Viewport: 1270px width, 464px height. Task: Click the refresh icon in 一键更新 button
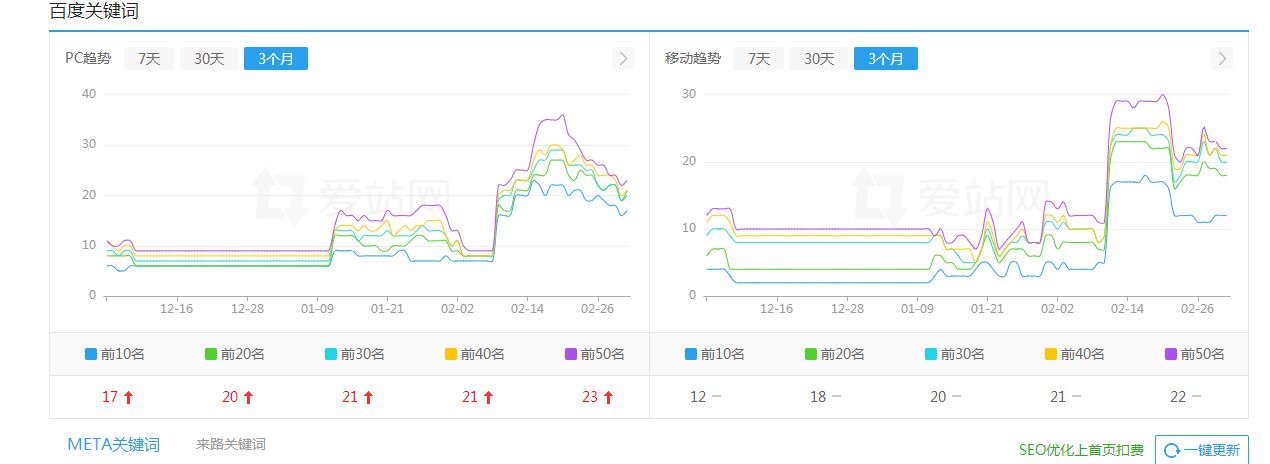click(1172, 451)
